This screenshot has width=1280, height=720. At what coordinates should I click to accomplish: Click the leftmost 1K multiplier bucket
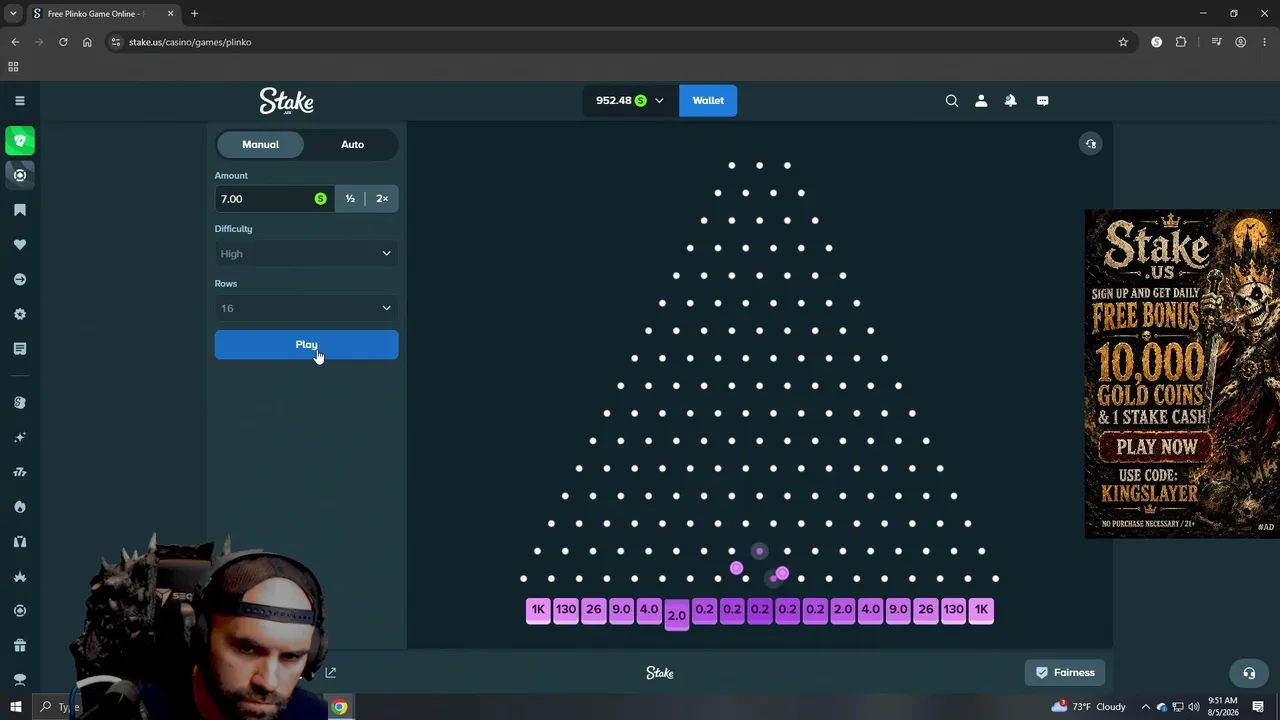coord(538,609)
